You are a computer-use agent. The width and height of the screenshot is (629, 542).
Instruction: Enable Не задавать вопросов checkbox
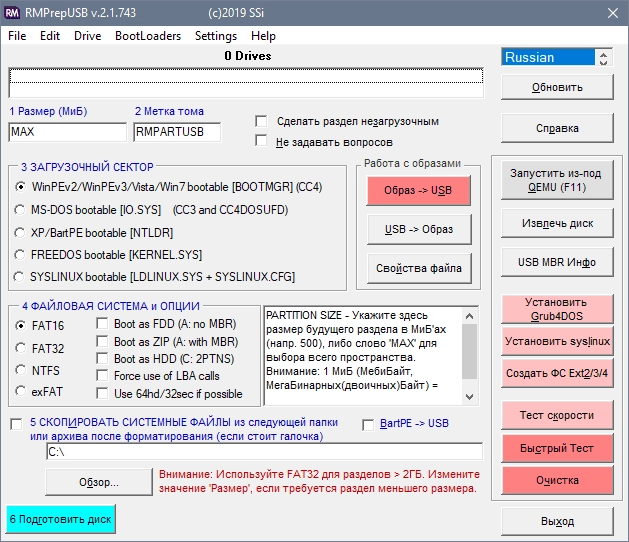(261, 141)
